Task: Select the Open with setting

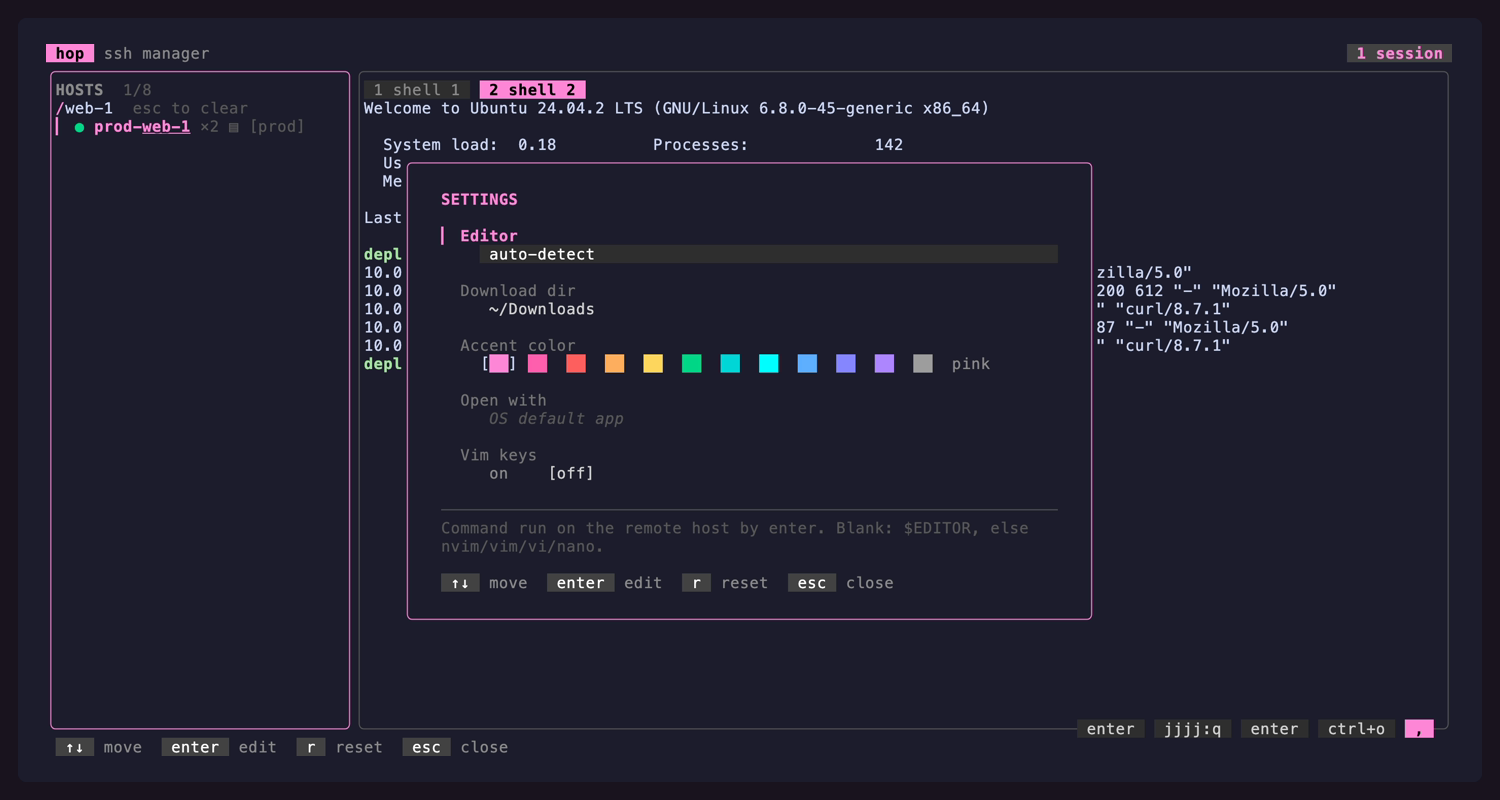Action: (x=503, y=400)
